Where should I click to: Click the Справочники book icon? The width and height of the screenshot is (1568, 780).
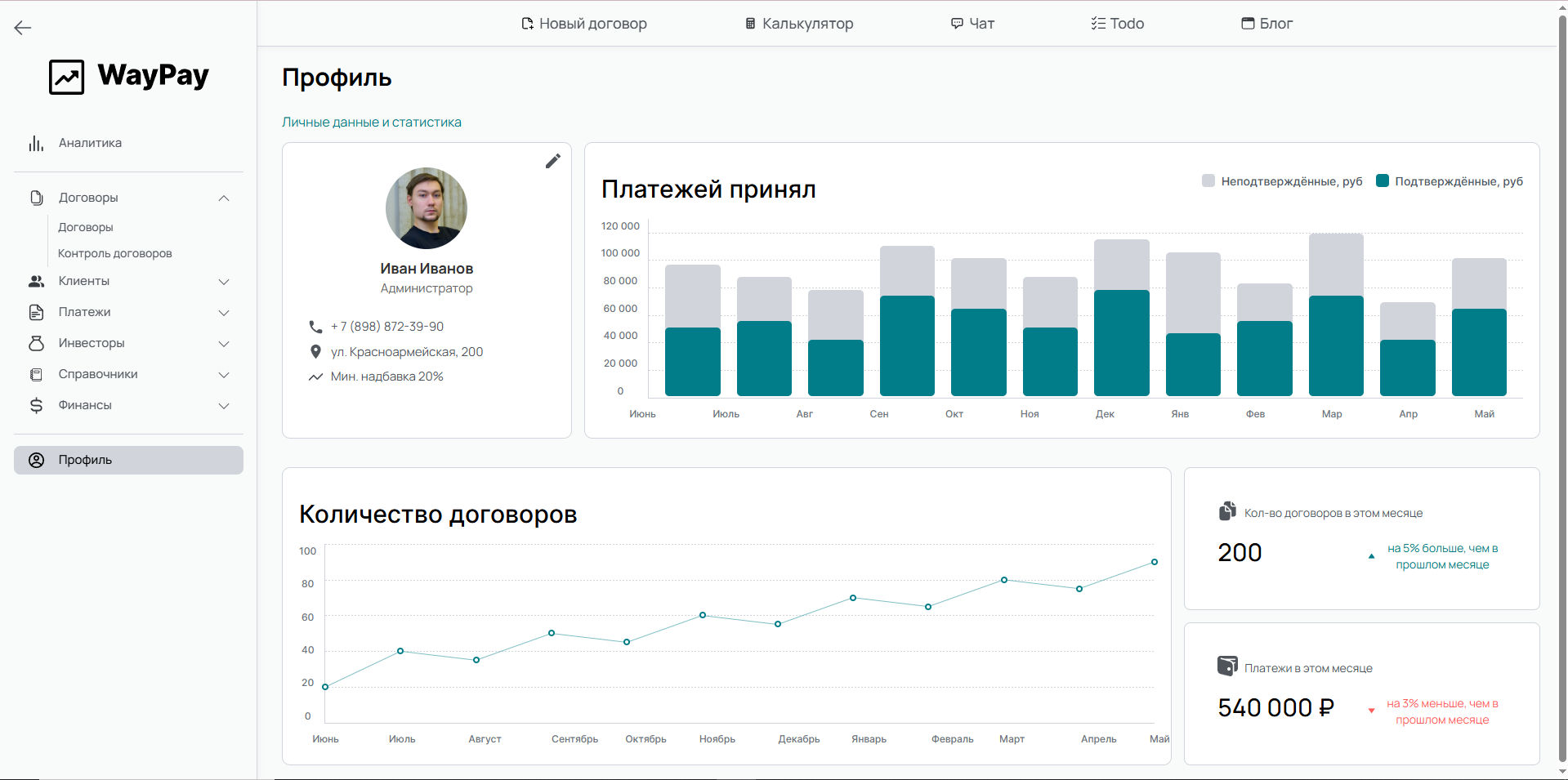[x=36, y=374]
